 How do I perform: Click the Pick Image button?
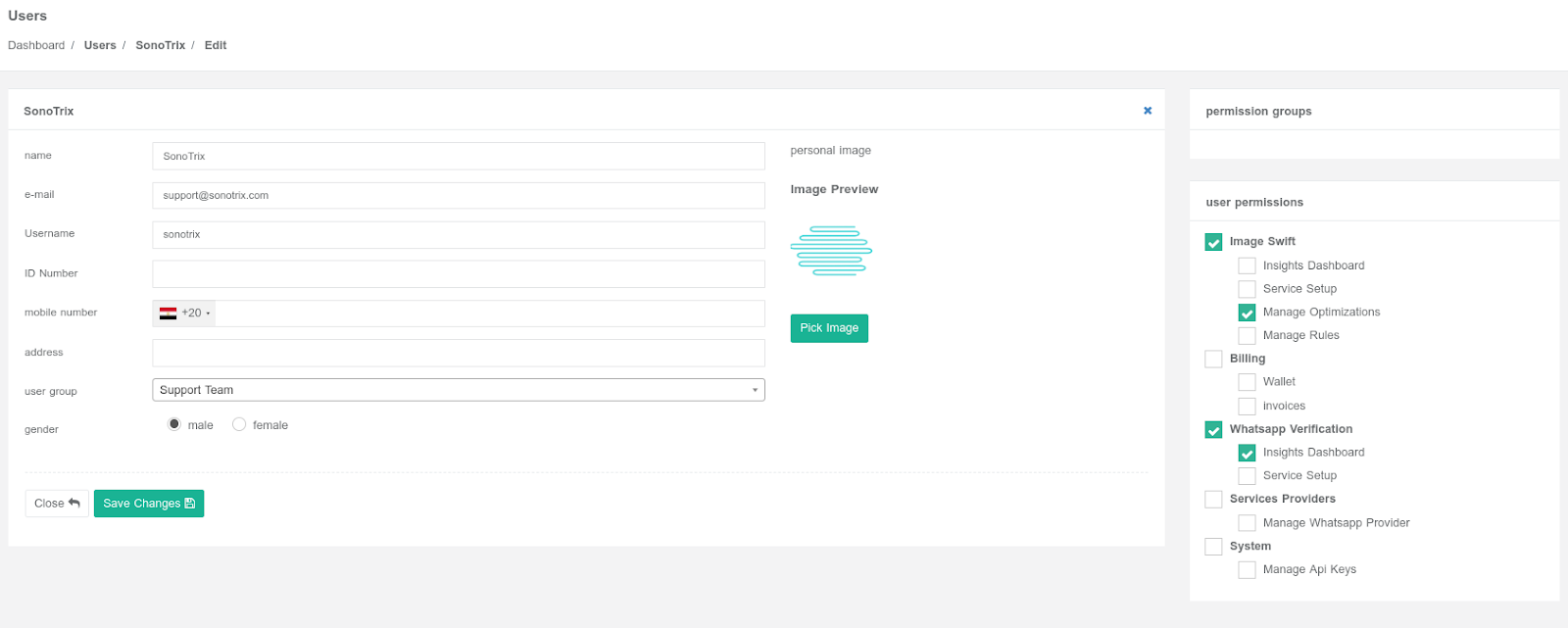coord(829,328)
